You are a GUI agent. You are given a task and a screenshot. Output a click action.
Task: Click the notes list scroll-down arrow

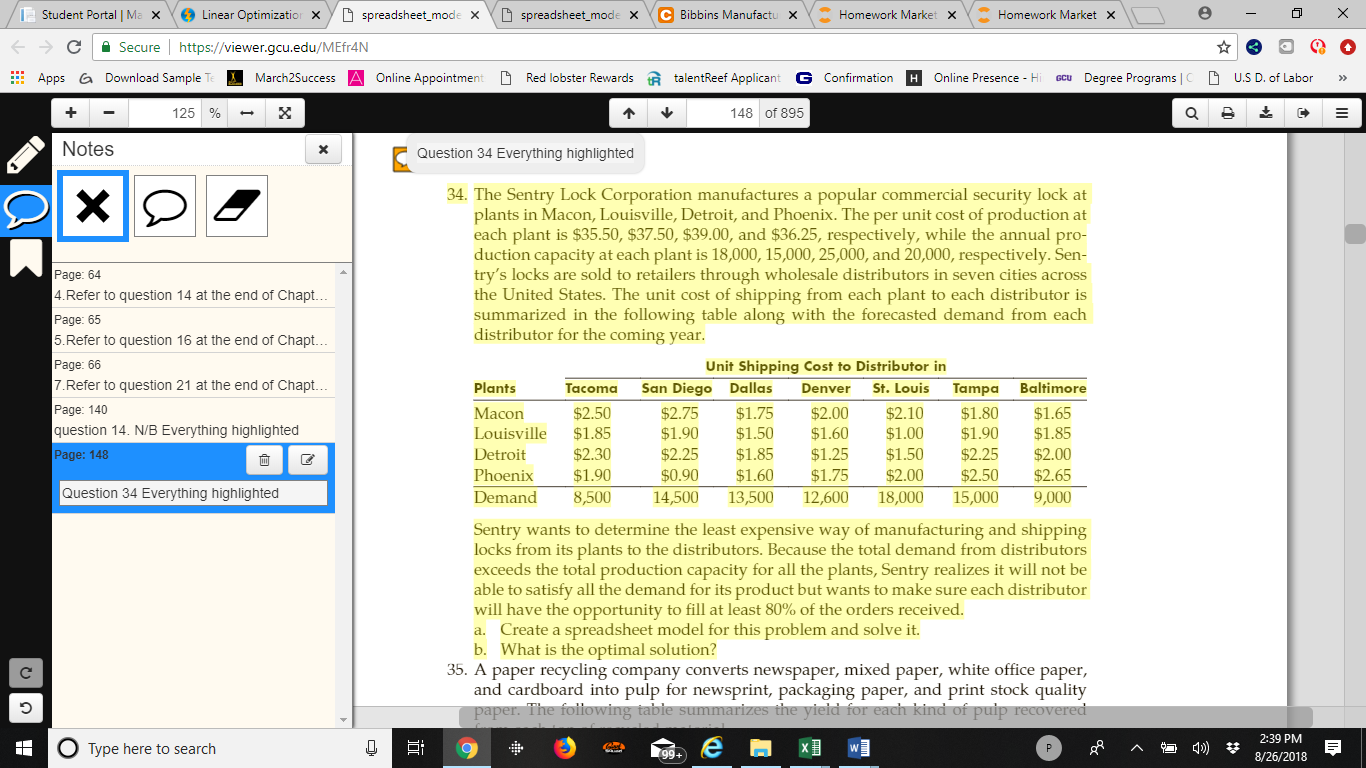[342, 720]
